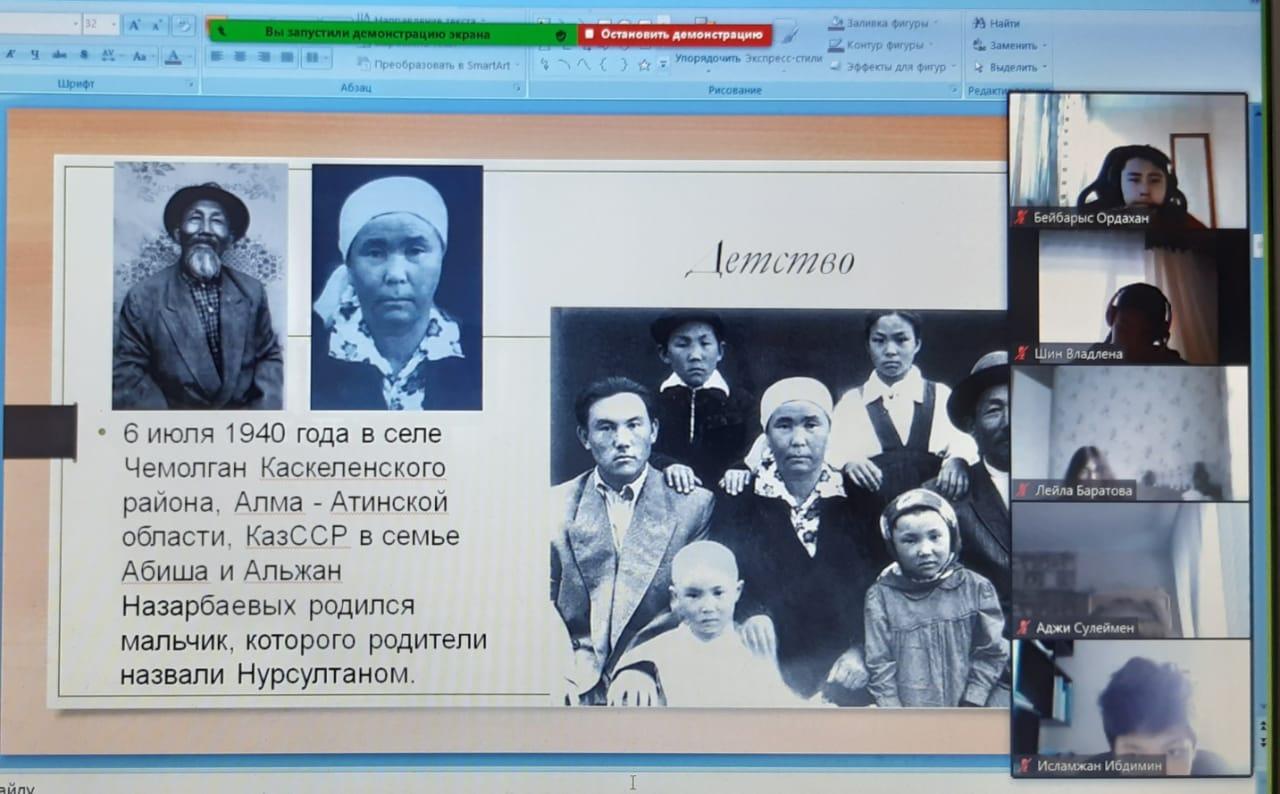Viewport: 1280px width, 794px height.
Task: Click the character spacing AV icon
Action: [109, 55]
